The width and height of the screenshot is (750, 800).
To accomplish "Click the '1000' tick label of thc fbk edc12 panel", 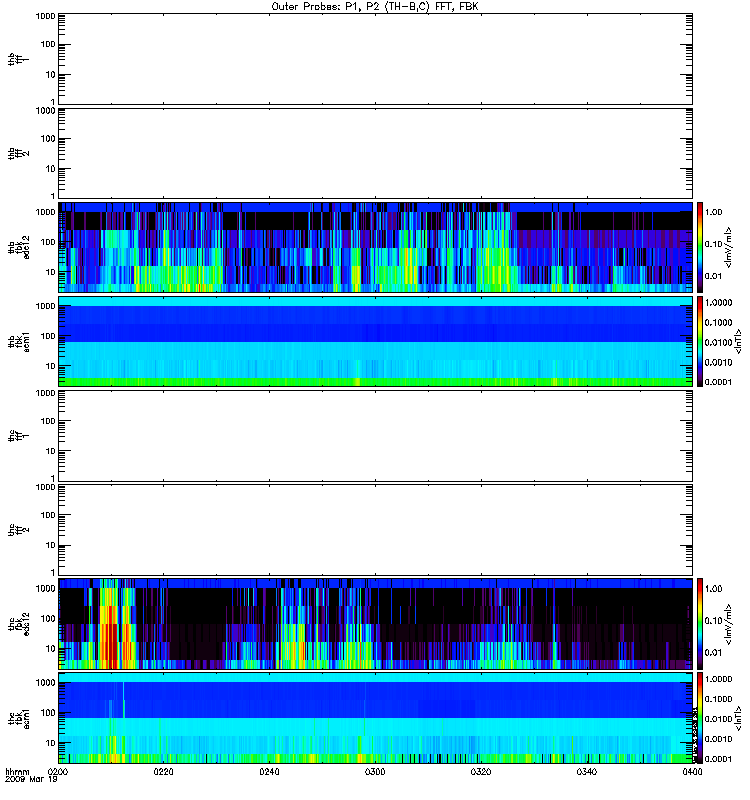I will click(45, 589).
